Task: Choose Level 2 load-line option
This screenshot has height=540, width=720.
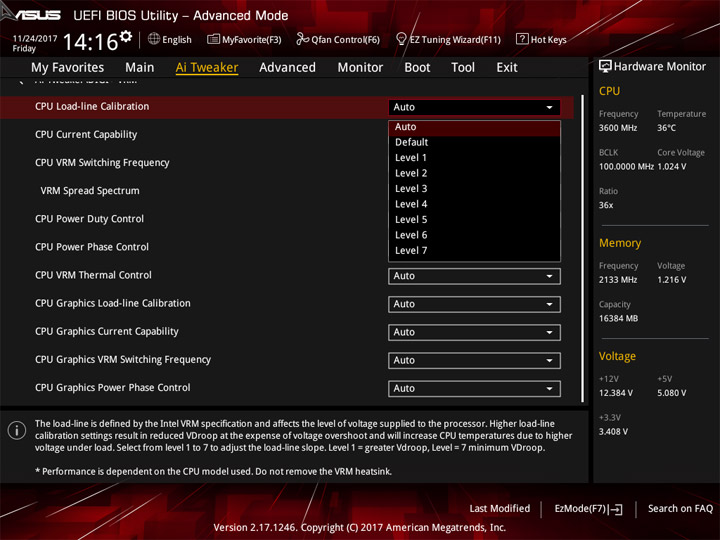Action: [x=474, y=174]
